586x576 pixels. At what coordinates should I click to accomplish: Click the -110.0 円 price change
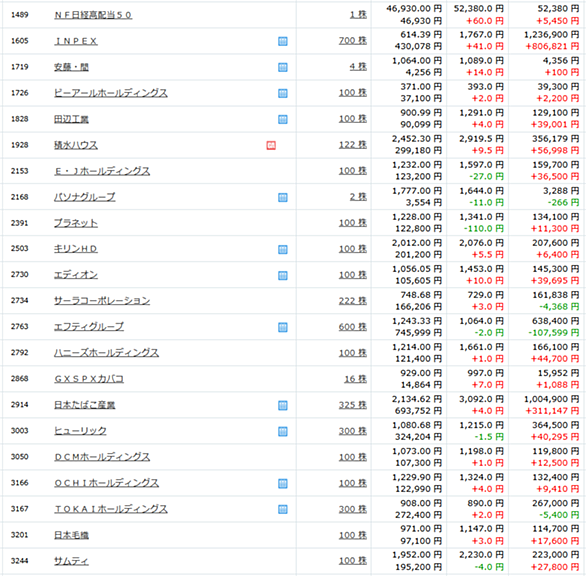click(484, 229)
